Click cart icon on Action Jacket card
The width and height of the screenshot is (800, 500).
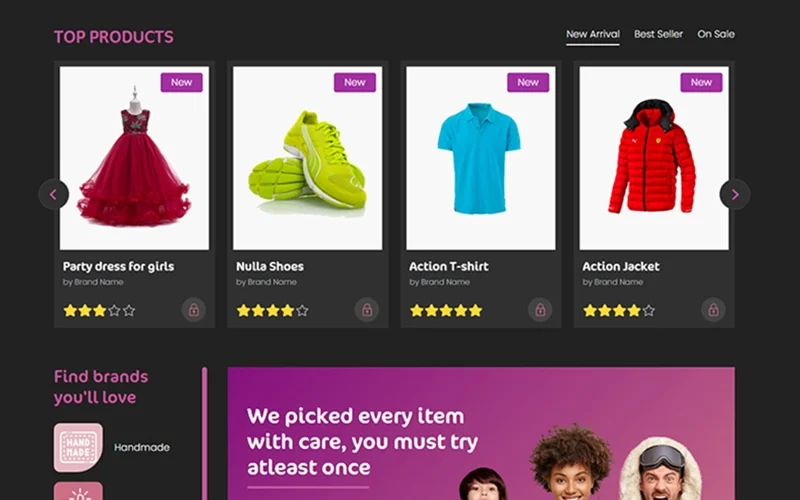point(713,310)
